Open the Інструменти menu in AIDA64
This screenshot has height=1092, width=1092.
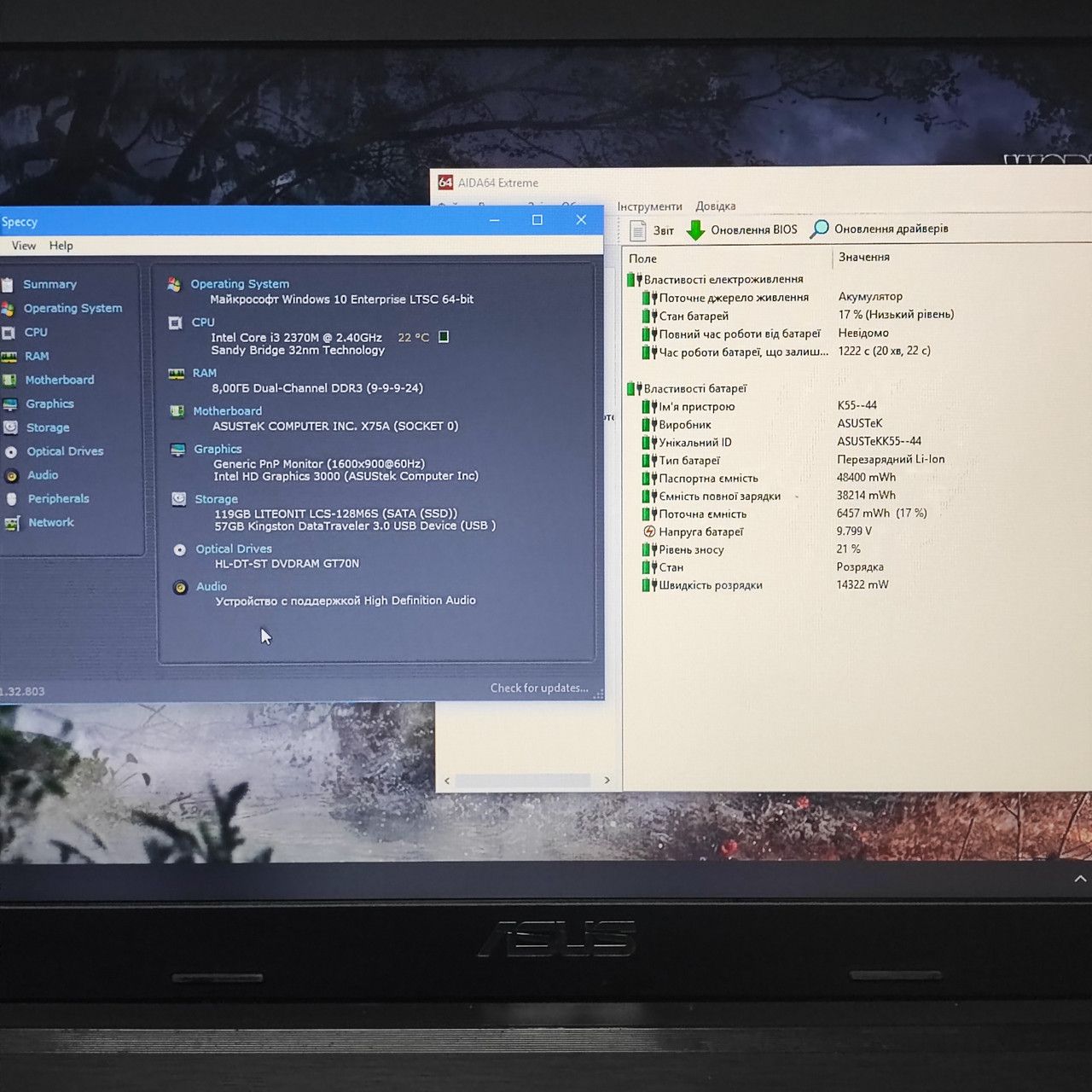click(650, 206)
